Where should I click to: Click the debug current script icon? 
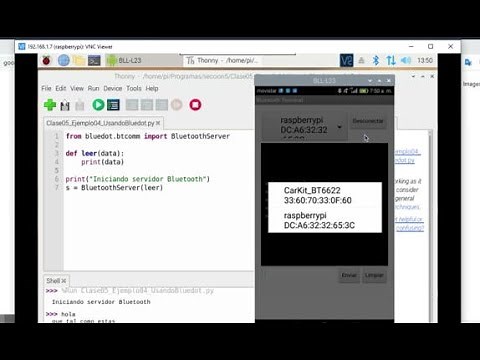[113, 105]
